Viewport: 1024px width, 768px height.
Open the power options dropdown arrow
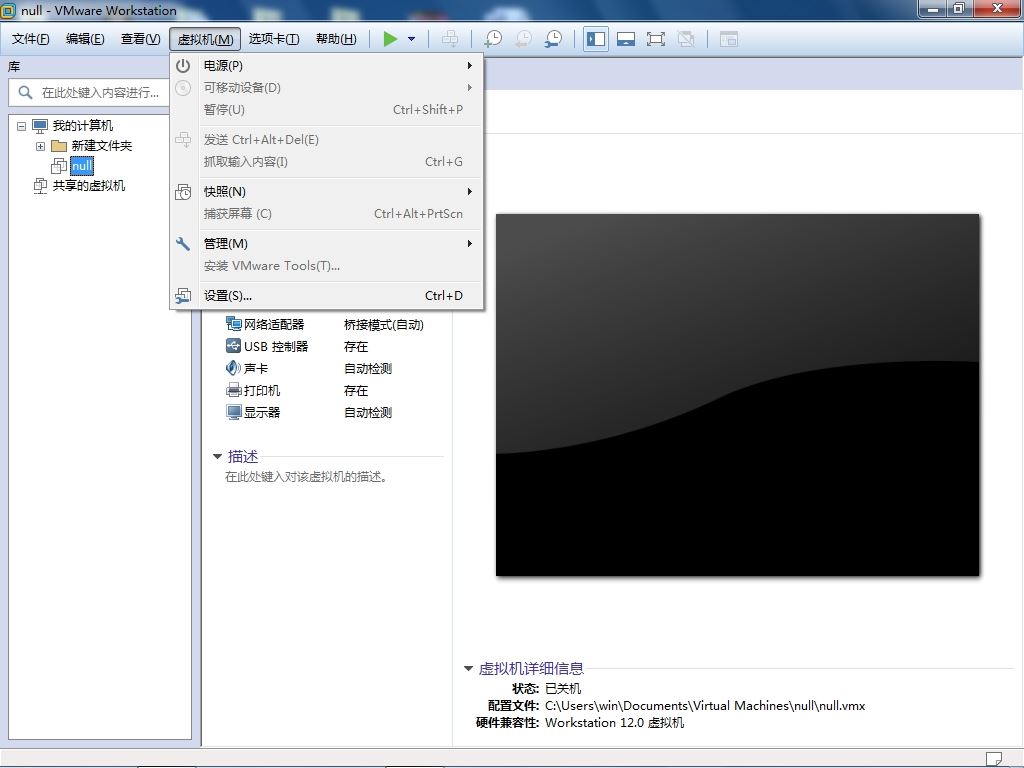click(x=411, y=39)
